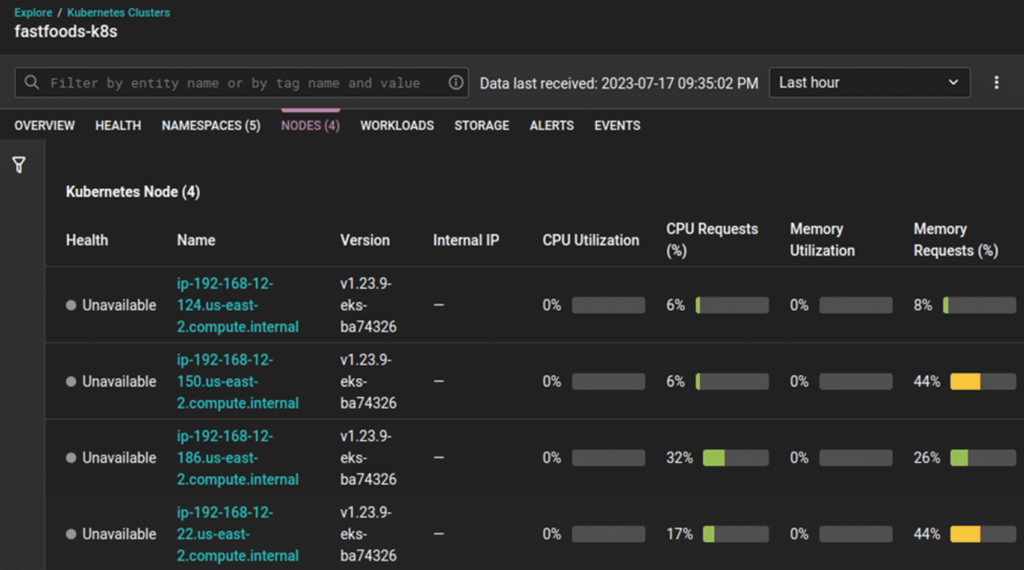Click CPU Utilization 0% bar for node 124
Viewport: 1024px width, 570px height.
coord(609,305)
